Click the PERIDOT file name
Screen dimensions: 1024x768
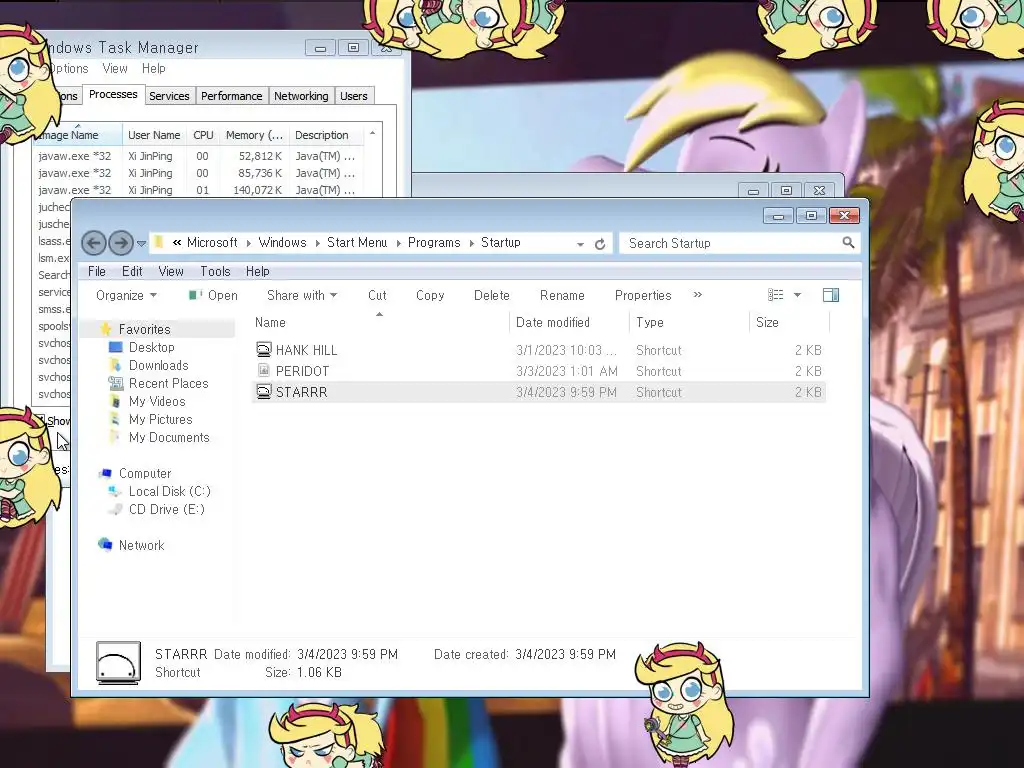click(x=302, y=371)
